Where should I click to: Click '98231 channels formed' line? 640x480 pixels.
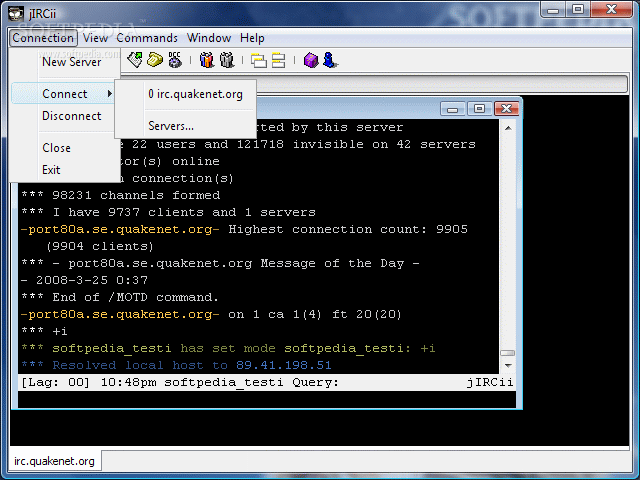(x=121, y=195)
